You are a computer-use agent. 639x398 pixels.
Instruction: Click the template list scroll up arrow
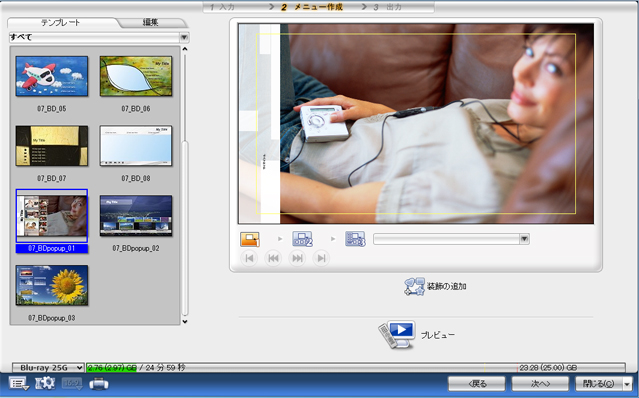click(185, 49)
